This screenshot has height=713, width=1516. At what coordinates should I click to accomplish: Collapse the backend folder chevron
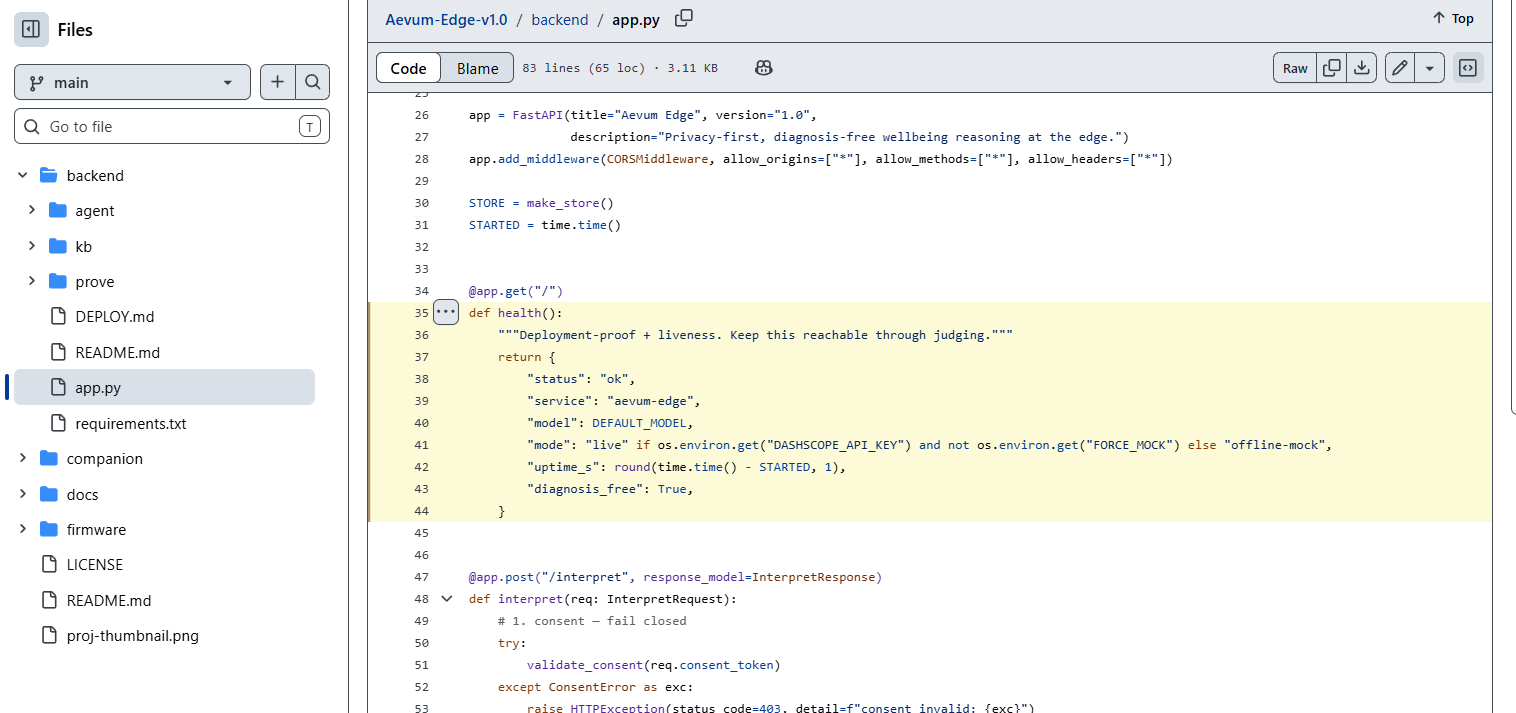click(22, 176)
